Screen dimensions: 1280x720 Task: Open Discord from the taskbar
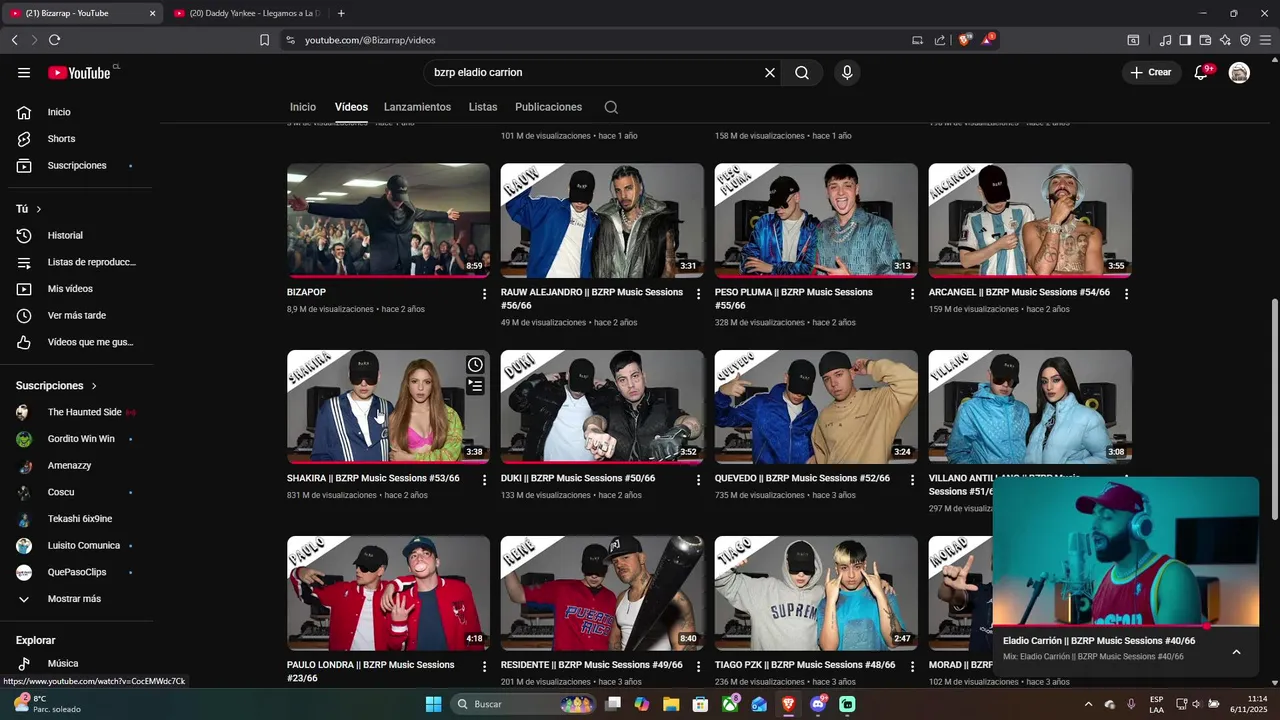818,704
